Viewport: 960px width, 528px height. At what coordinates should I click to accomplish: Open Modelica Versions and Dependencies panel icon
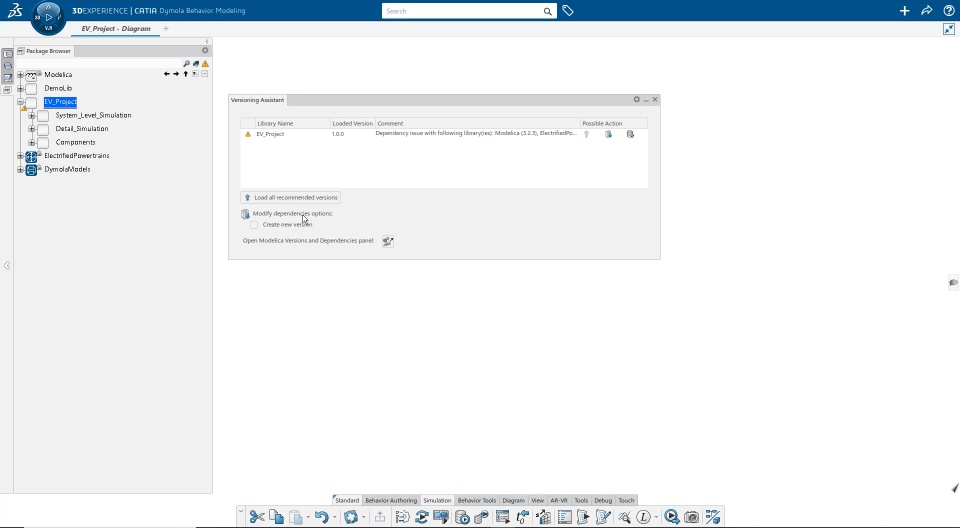388,241
